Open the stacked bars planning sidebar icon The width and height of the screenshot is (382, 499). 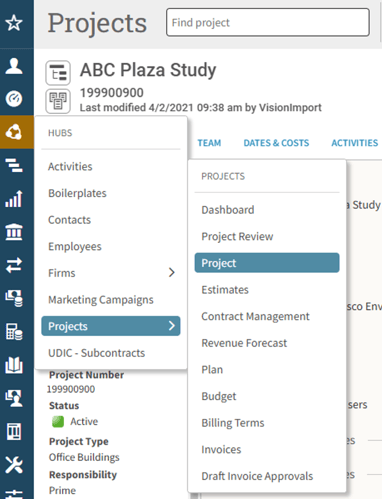14,165
